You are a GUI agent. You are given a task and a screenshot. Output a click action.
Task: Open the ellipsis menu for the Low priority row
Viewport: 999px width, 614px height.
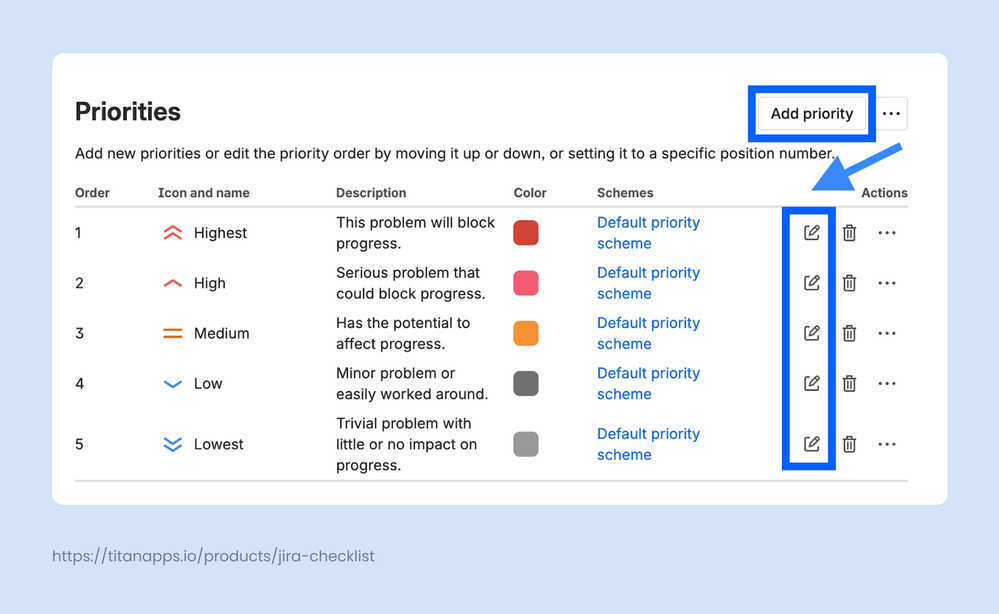click(887, 383)
